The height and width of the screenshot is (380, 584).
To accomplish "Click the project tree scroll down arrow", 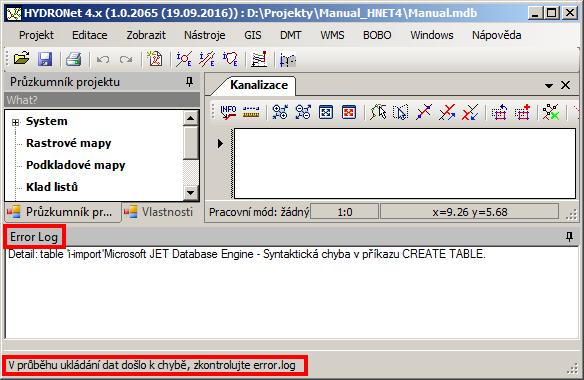I will (x=190, y=193).
